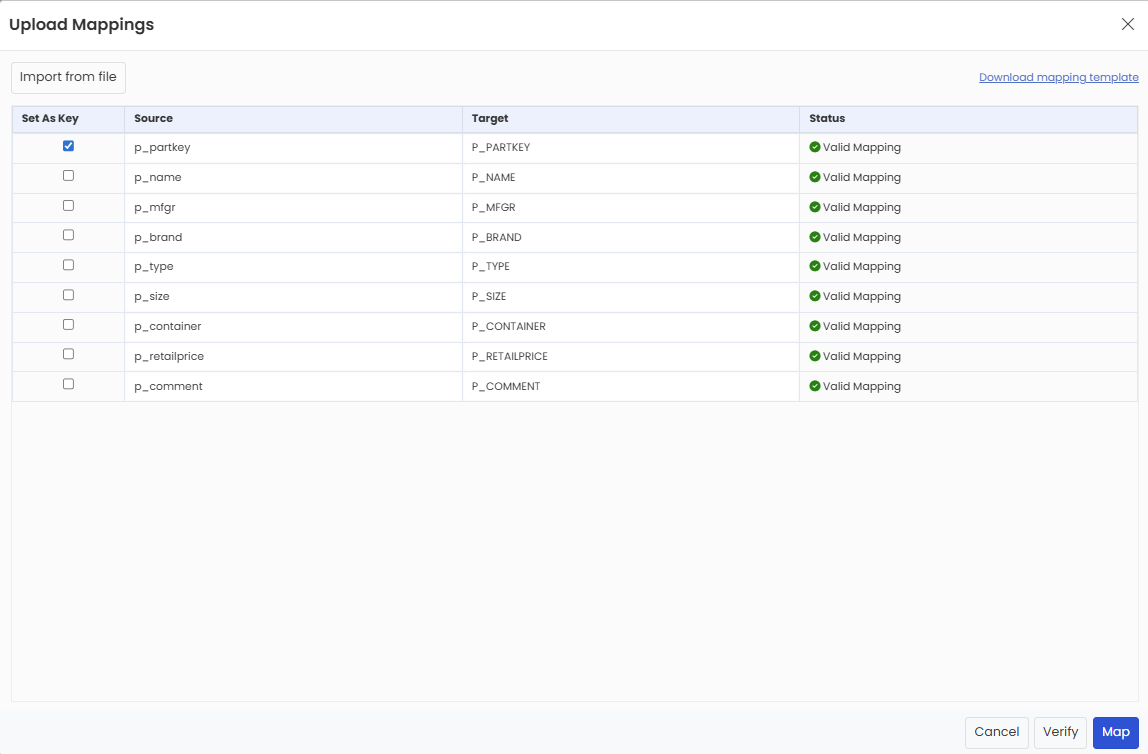Click Valid Mapping text in p_partkey row
The image size is (1148, 754).
click(862, 148)
